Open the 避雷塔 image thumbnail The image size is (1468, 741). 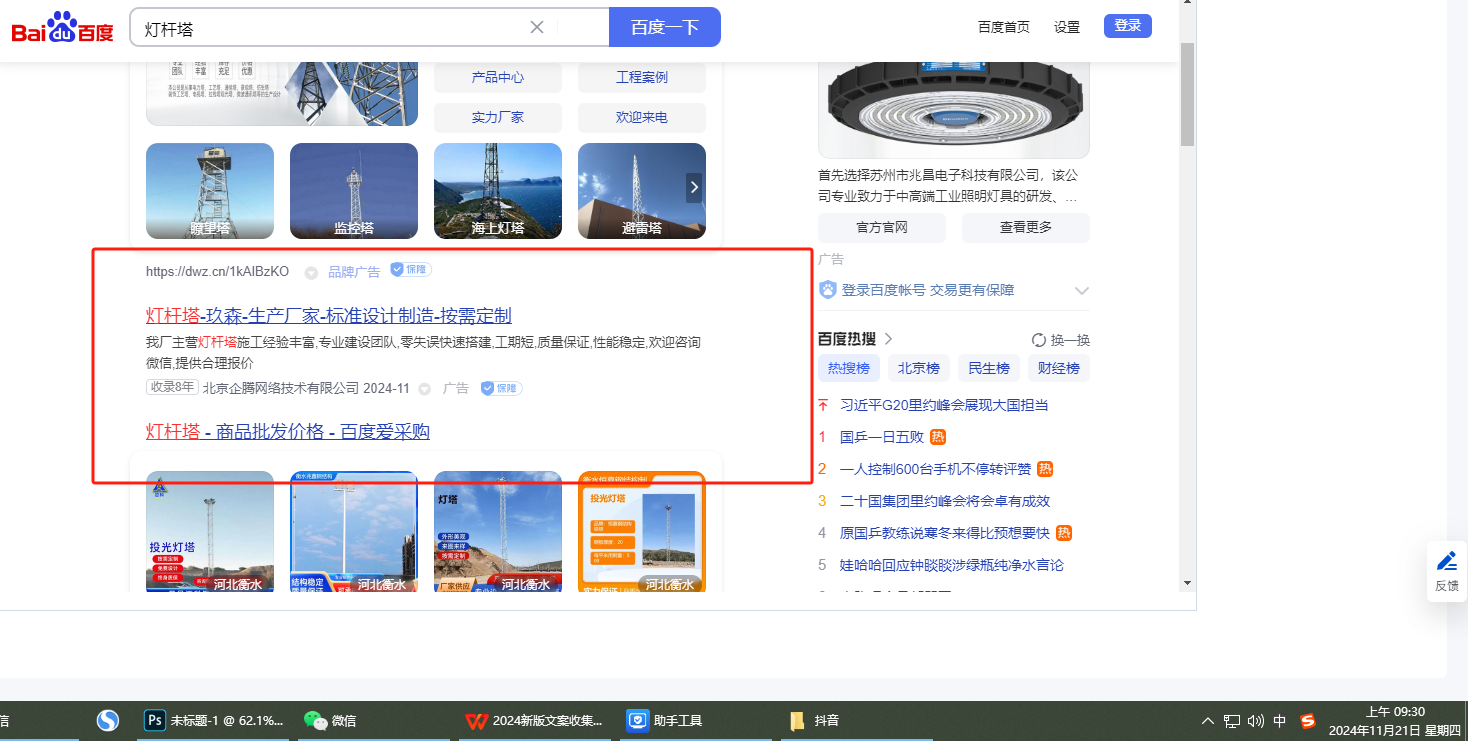(642, 191)
